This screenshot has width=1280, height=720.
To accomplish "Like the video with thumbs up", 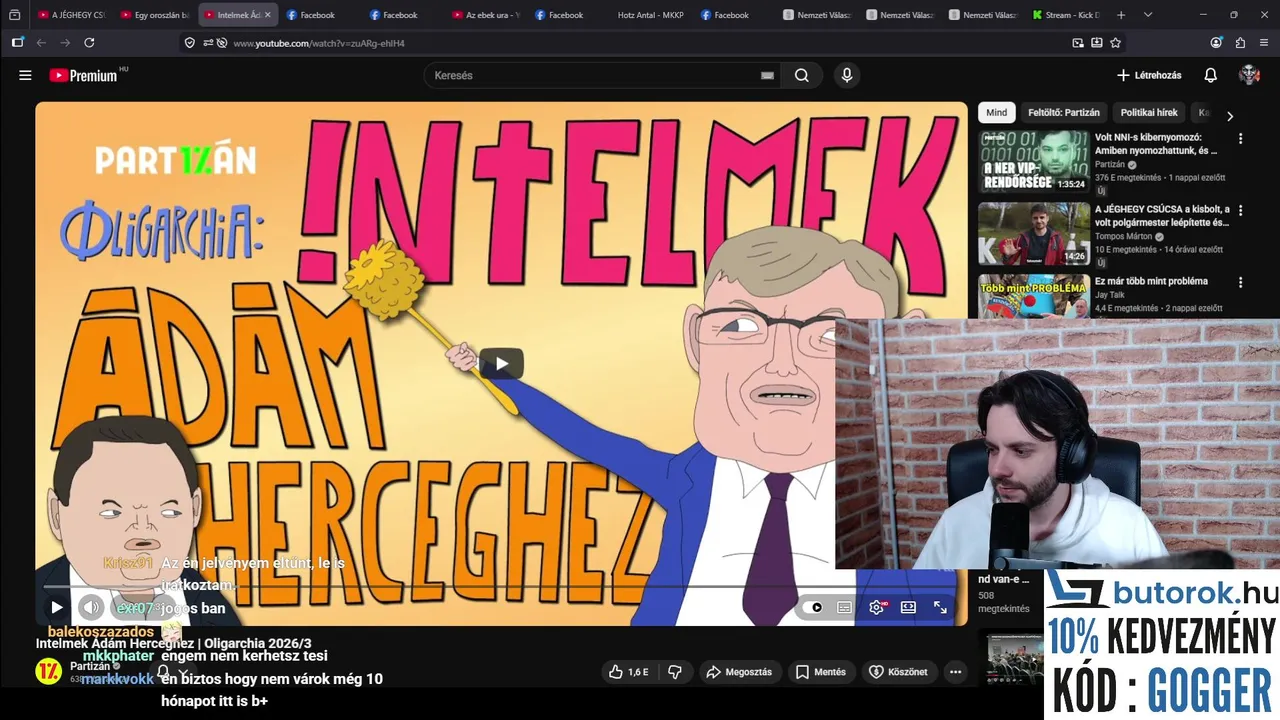I will point(628,672).
